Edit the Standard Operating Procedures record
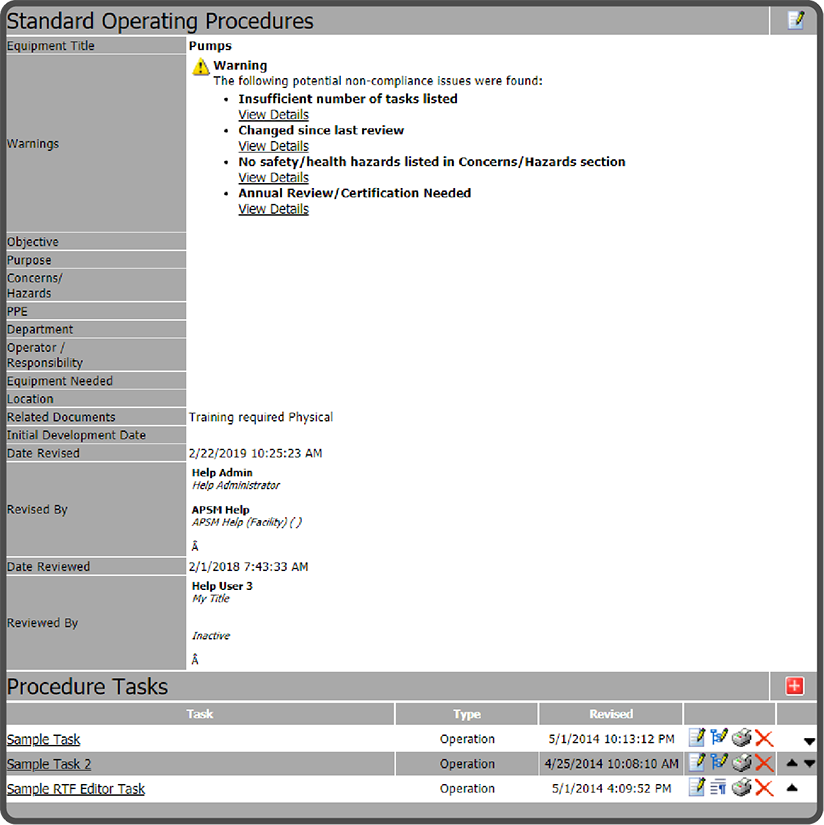The height and width of the screenshot is (825, 824). [x=795, y=19]
